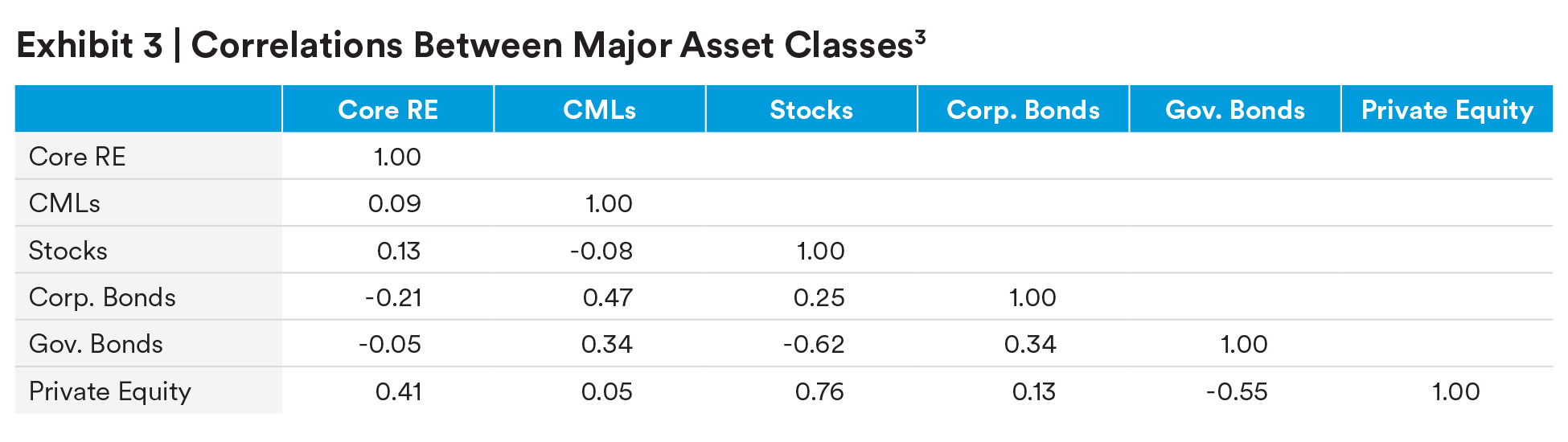The width and height of the screenshot is (1568, 442).
Task: Click the Private Equity row label
Action: point(110,391)
